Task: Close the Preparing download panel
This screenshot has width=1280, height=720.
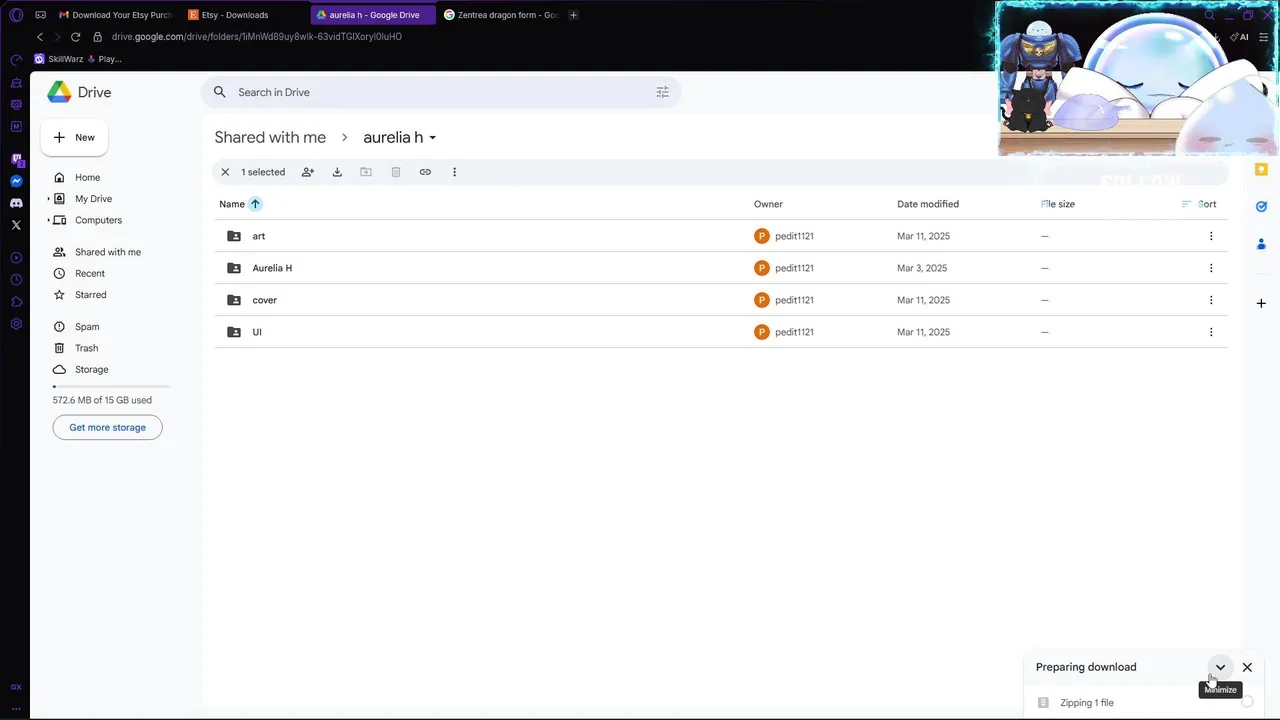Action: (x=1247, y=667)
